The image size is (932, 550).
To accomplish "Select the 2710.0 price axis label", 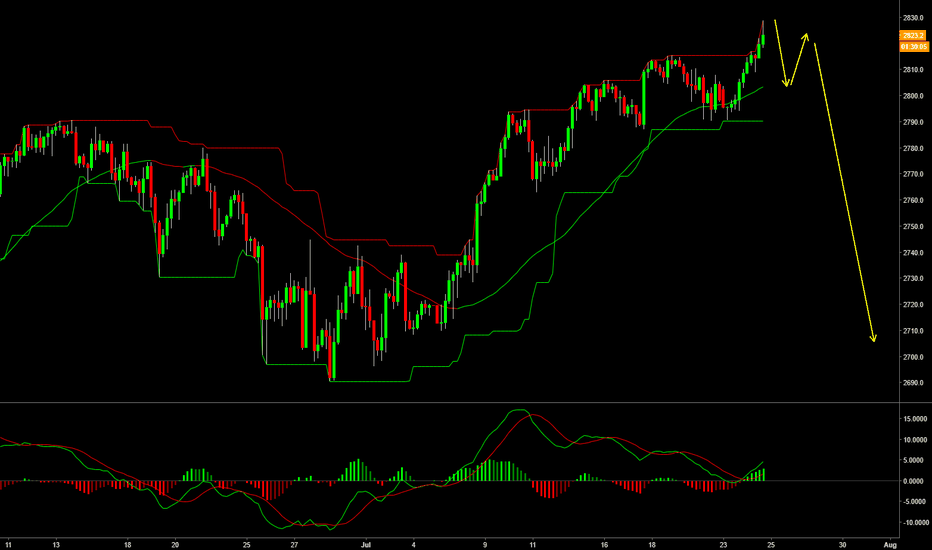I will tap(913, 331).
